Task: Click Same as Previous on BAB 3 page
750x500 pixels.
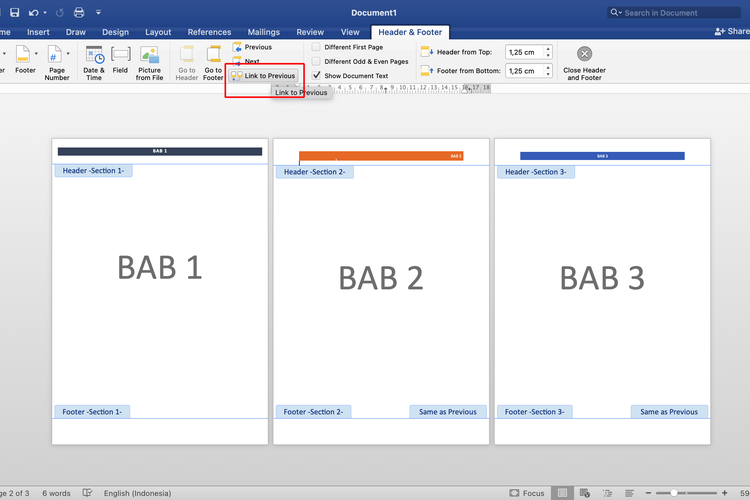Action: 669,411
